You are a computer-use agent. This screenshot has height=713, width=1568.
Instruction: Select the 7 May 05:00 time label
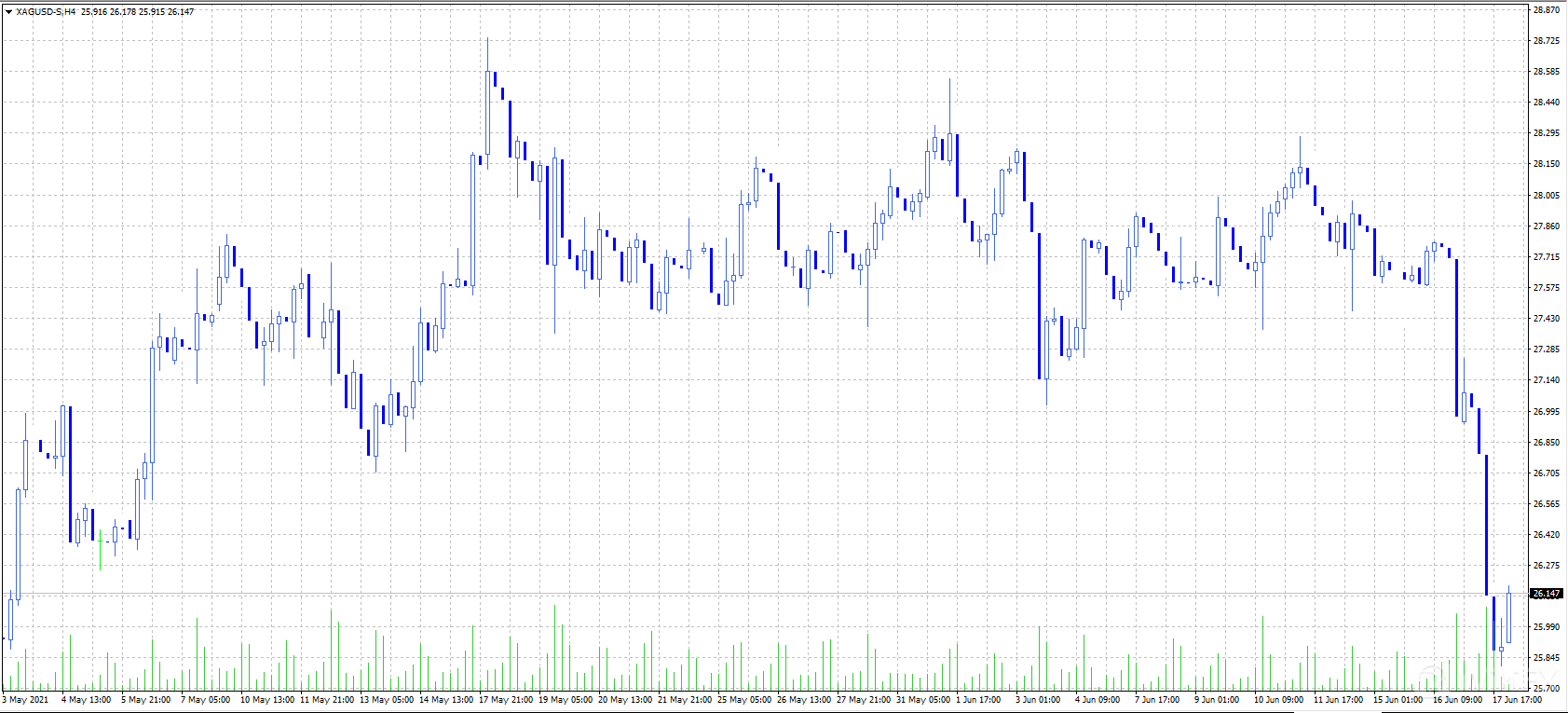click(x=205, y=700)
